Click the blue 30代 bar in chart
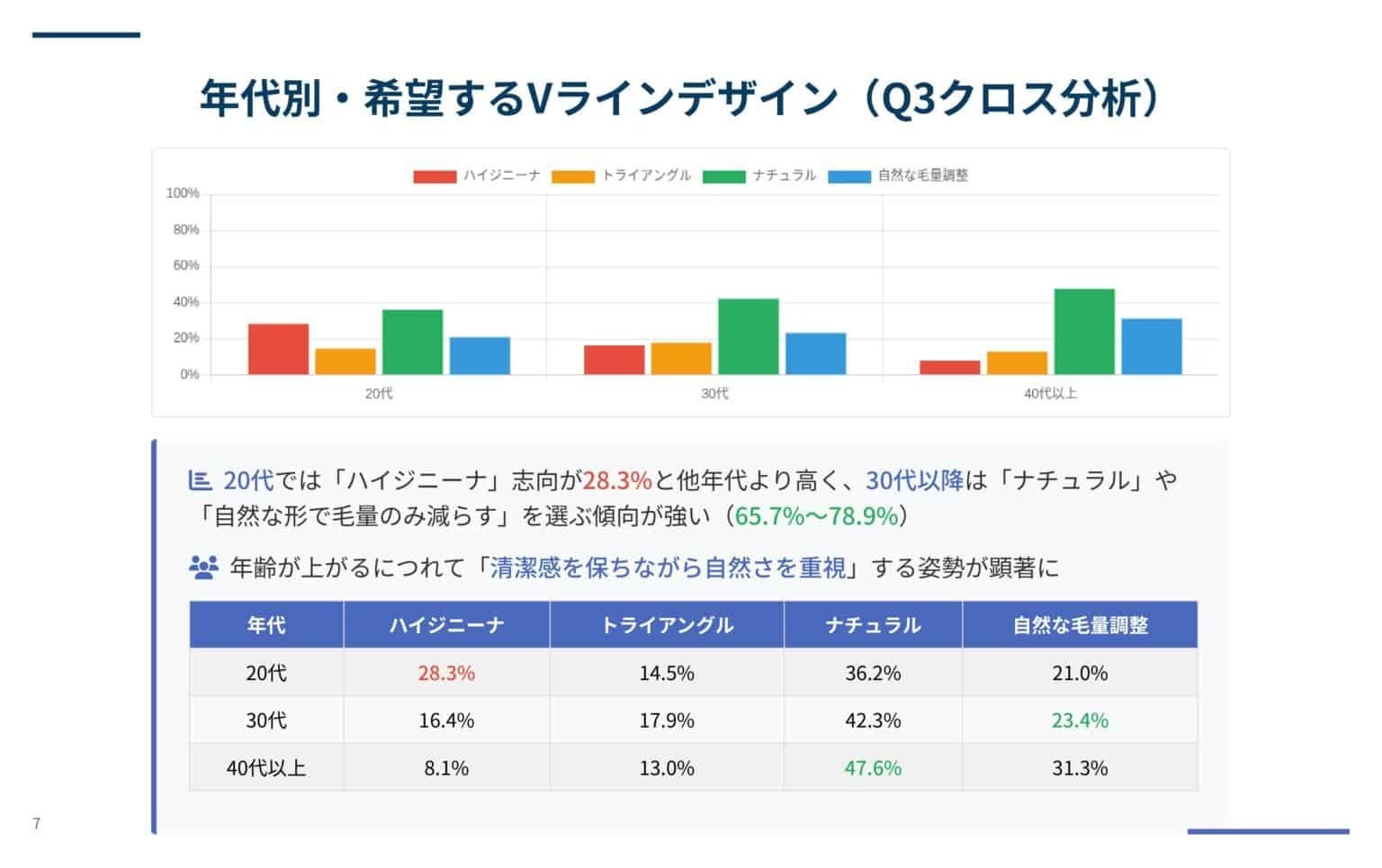Screen dimensions: 1382x868 coord(816,353)
